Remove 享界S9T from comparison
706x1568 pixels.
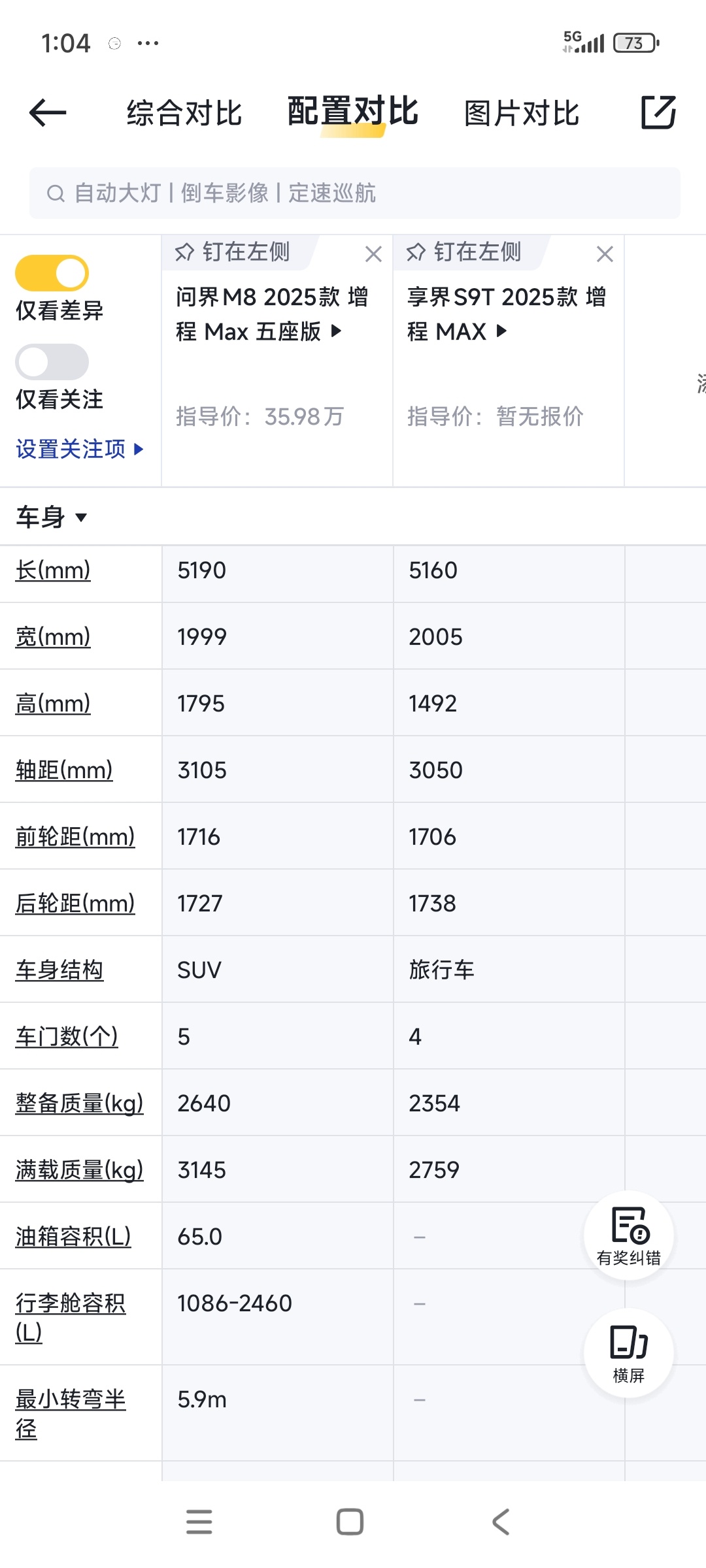pyautogui.click(x=605, y=254)
